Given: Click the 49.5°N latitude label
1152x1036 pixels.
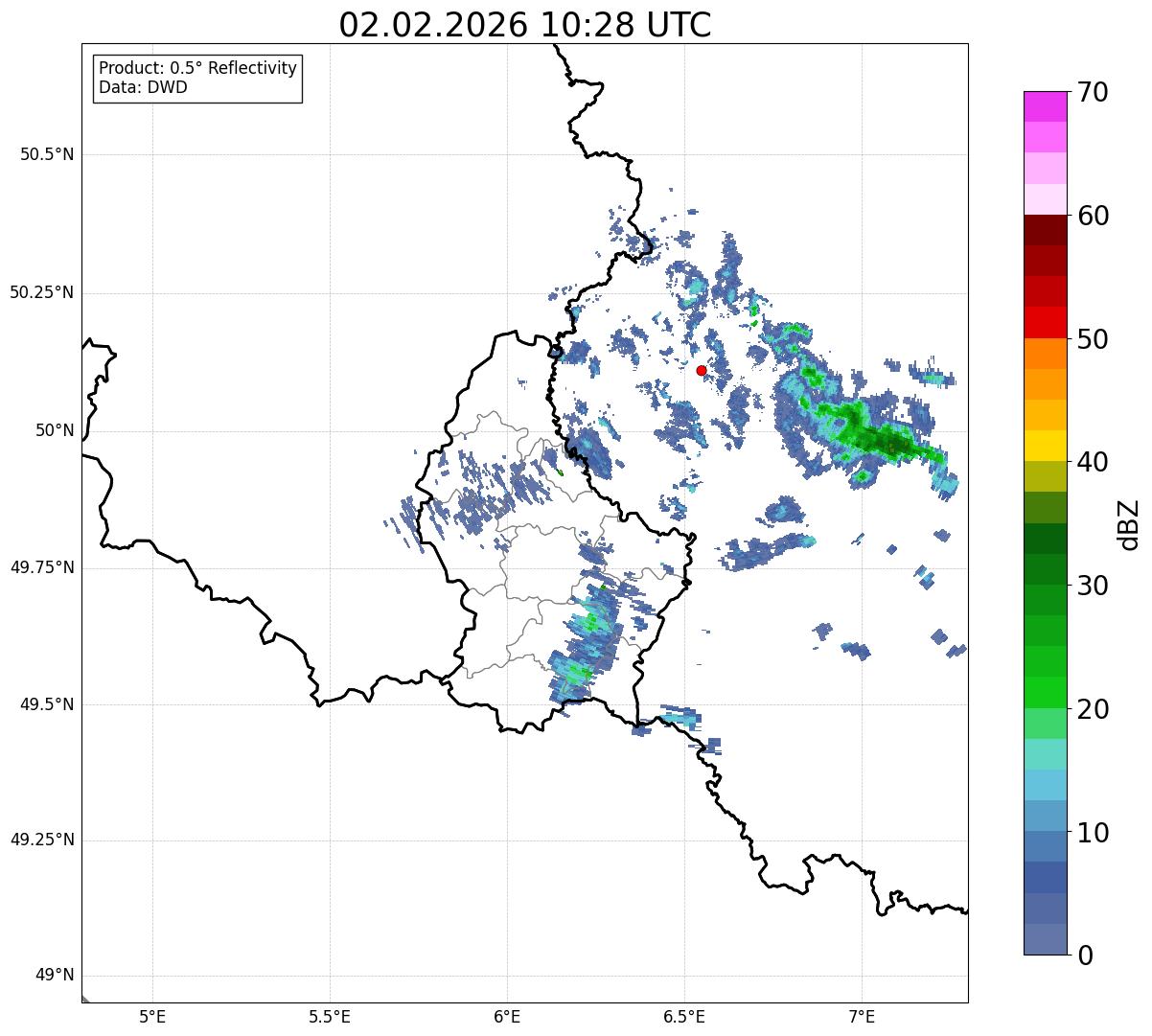Looking at the screenshot, I should [47, 704].
